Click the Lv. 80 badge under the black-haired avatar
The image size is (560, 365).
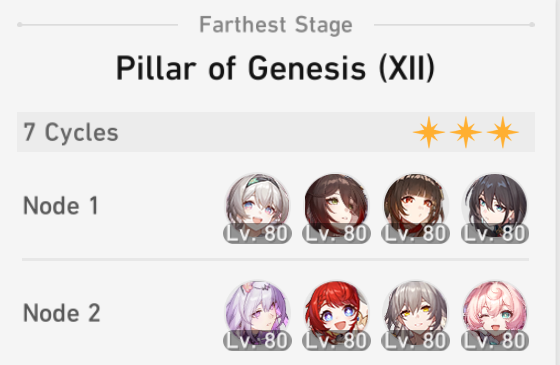[495, 234]
